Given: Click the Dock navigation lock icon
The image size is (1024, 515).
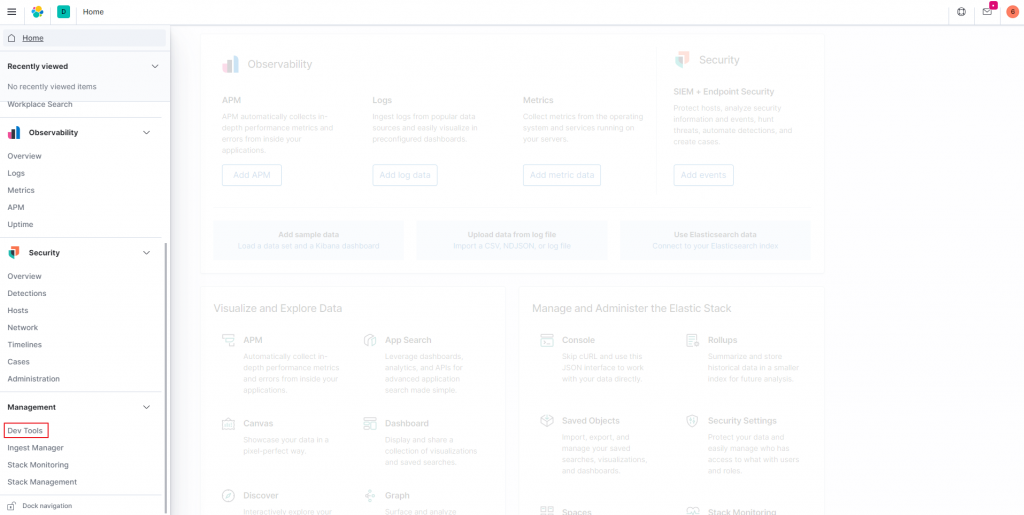Looking at the screenshot, I should coord(12,506).
